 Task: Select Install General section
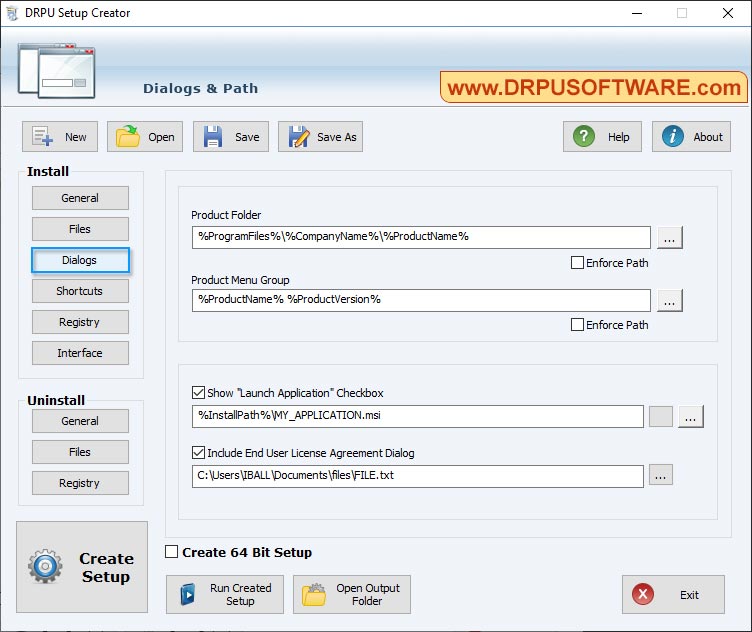pos(80,198)
